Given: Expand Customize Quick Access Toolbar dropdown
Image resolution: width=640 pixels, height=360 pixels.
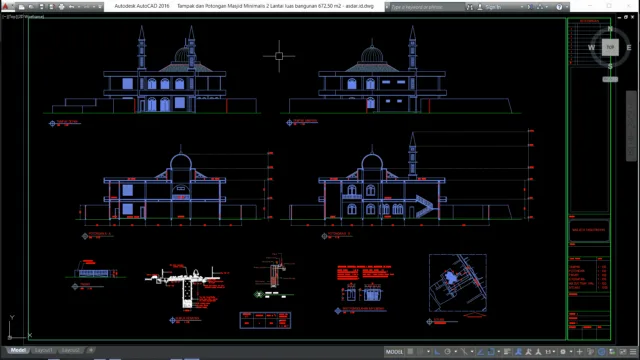Looking at the screenshot, I should pyautogui.click(x=100, y=7).
